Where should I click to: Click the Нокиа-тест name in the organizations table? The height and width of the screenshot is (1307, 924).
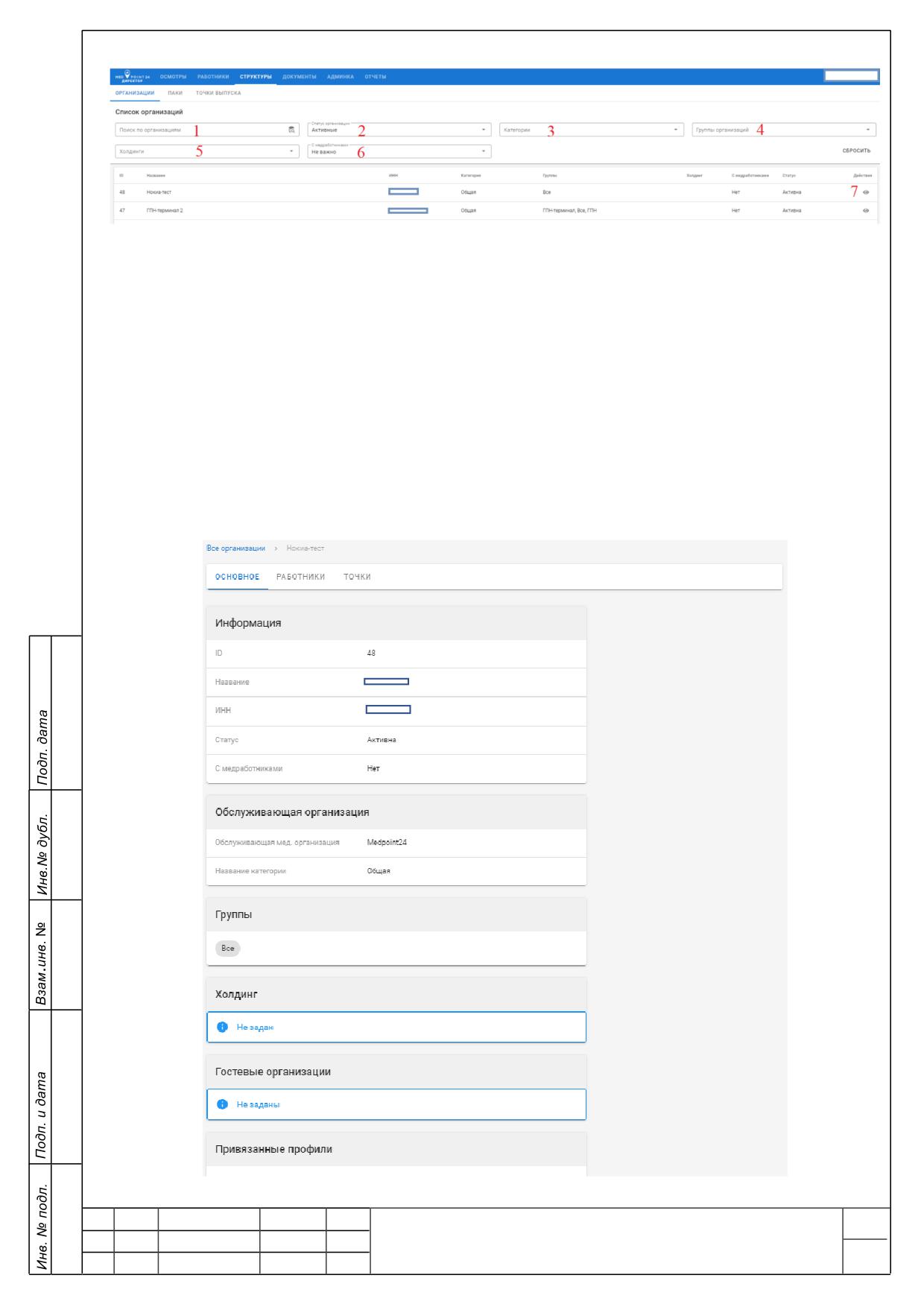[159, 192]
